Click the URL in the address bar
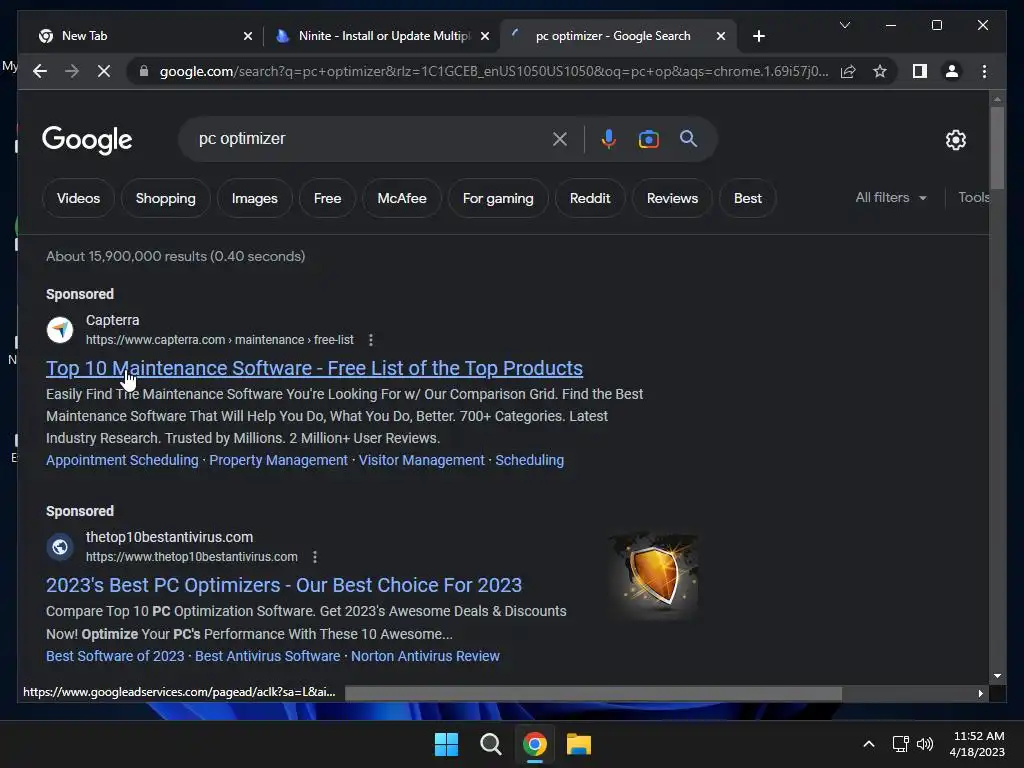Screen dimensions: 1024x768 pyautogui.click(x=494, y=71)
